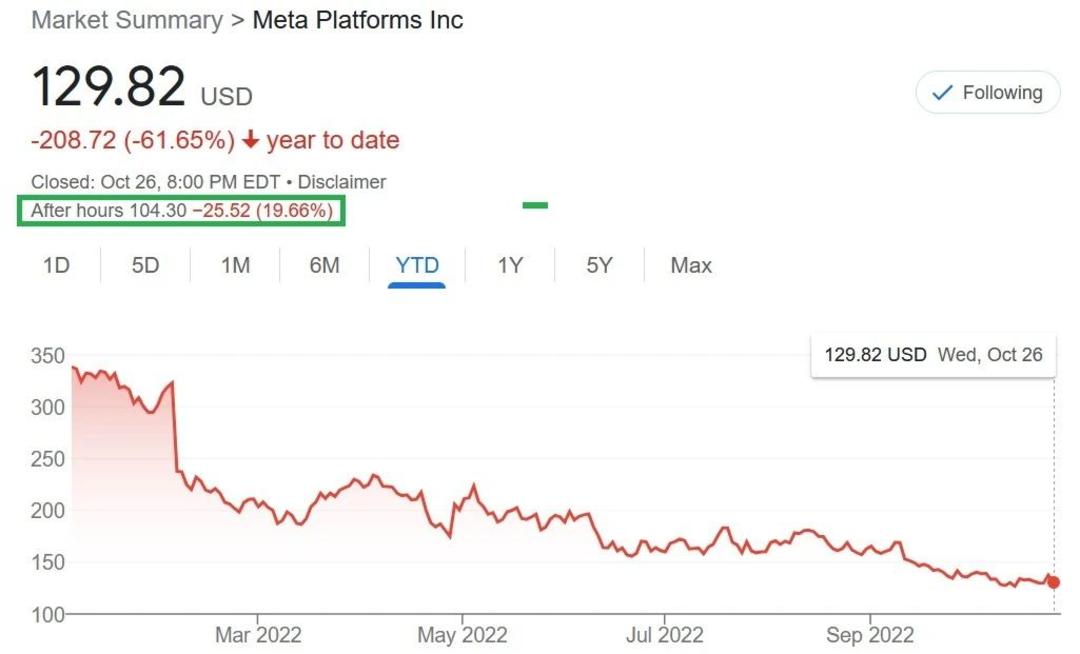
Task: Open the Disclaimer link
Action: 342,182
